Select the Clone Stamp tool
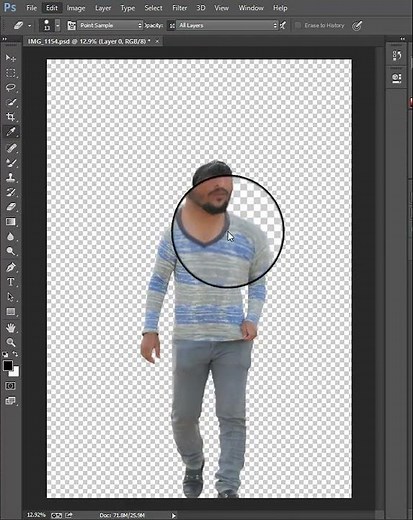The image size is (413, 520). (10, 177)
